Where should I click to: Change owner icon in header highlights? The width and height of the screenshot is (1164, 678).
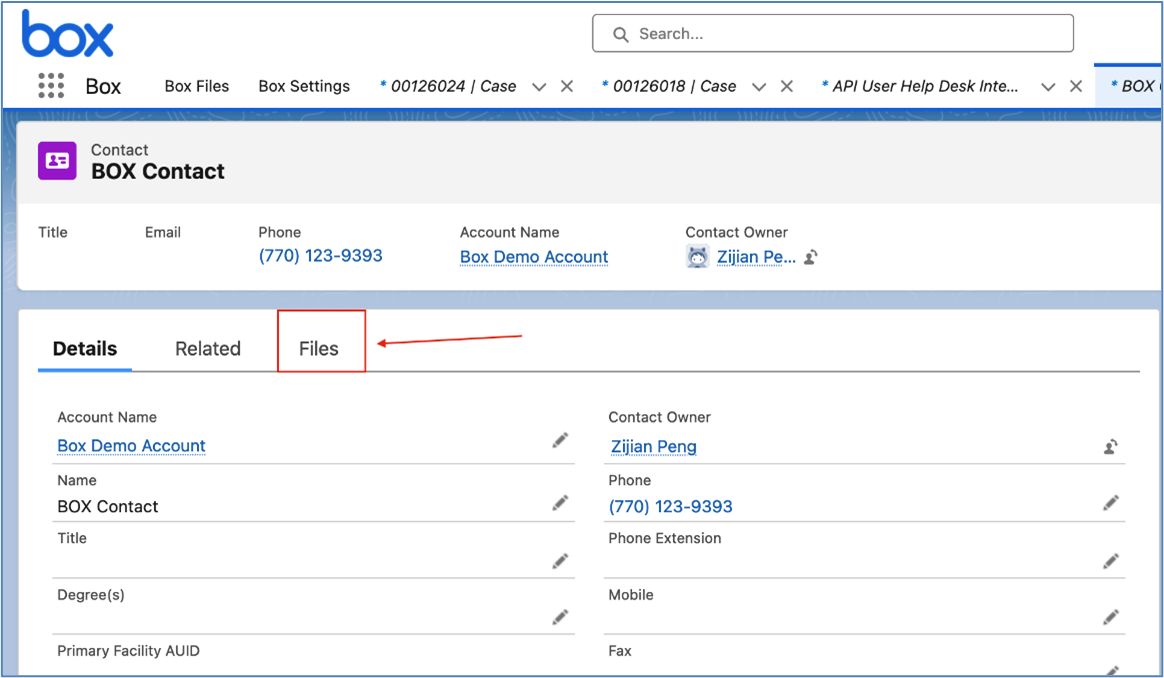(811, 257)
